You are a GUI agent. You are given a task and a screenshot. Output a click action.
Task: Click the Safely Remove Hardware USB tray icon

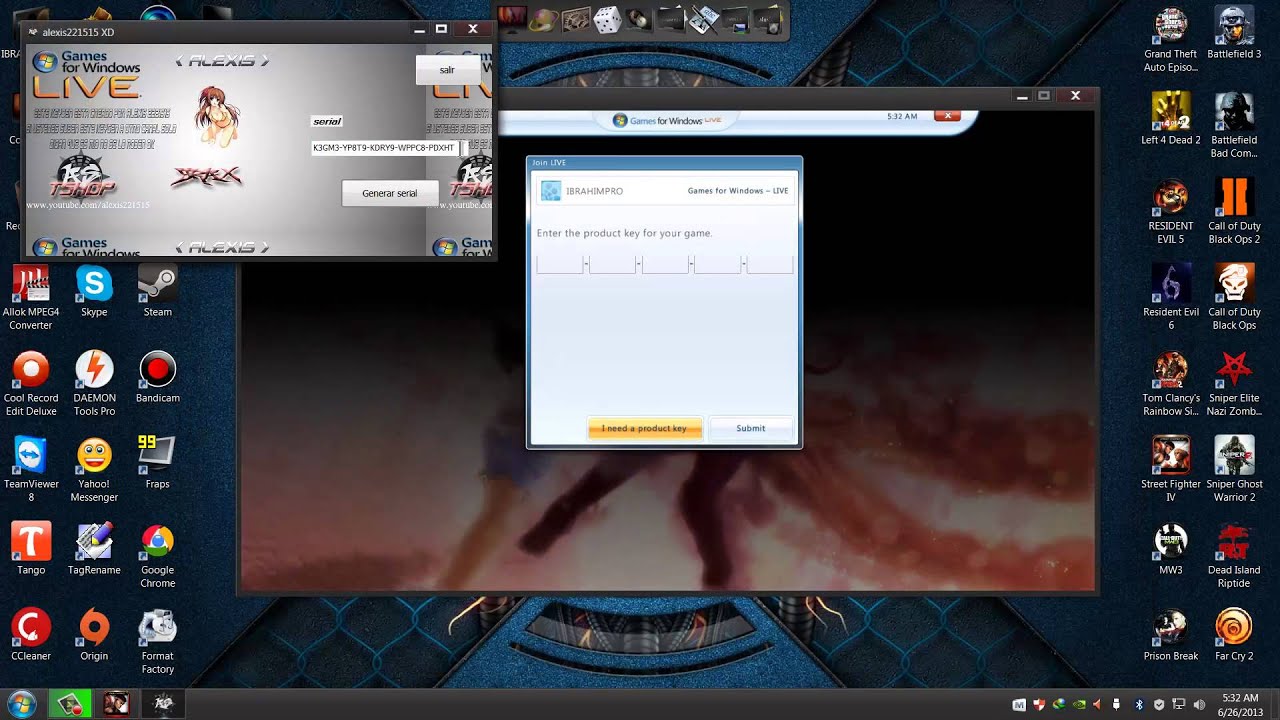click(1118, 704)
